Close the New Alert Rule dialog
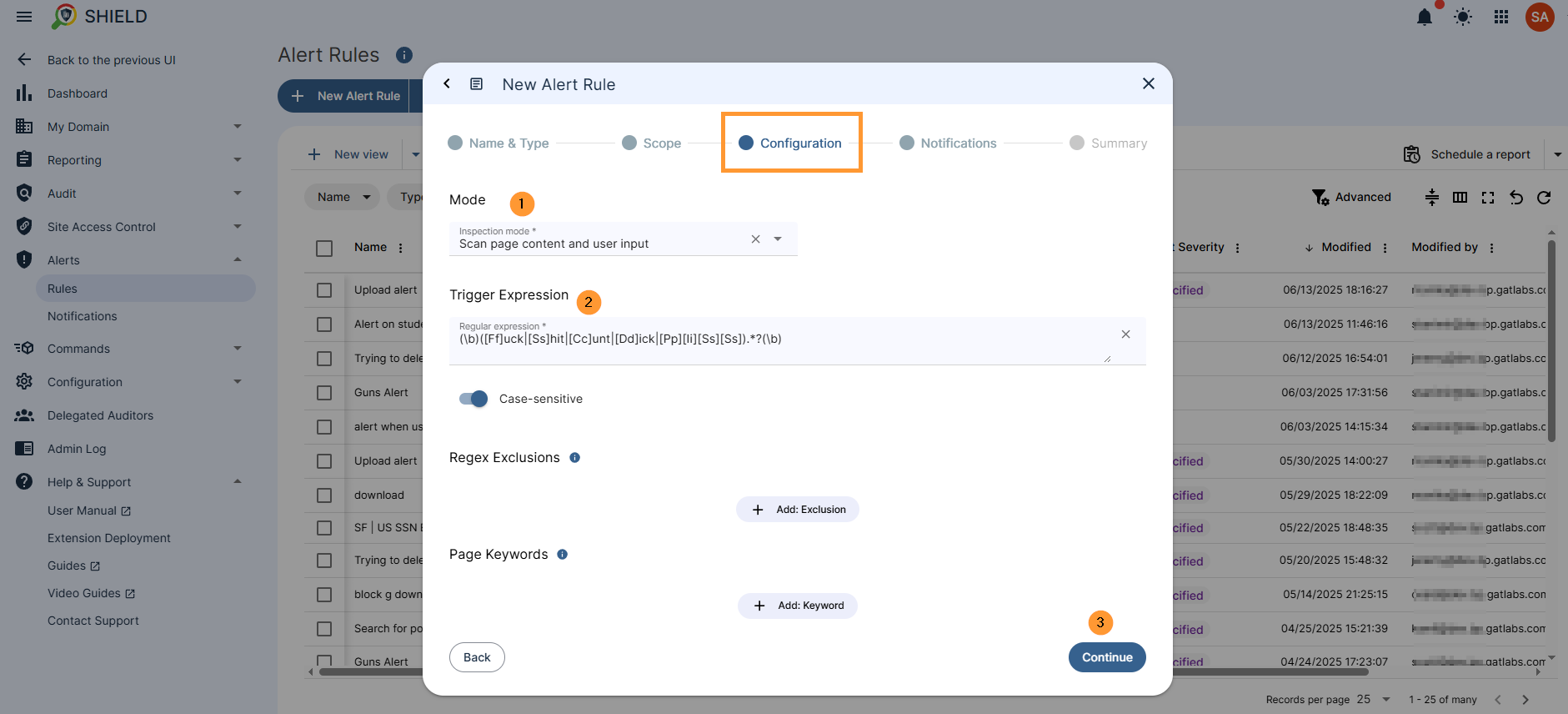This screenshot has width=1568, height=714. click(1149, 83)
